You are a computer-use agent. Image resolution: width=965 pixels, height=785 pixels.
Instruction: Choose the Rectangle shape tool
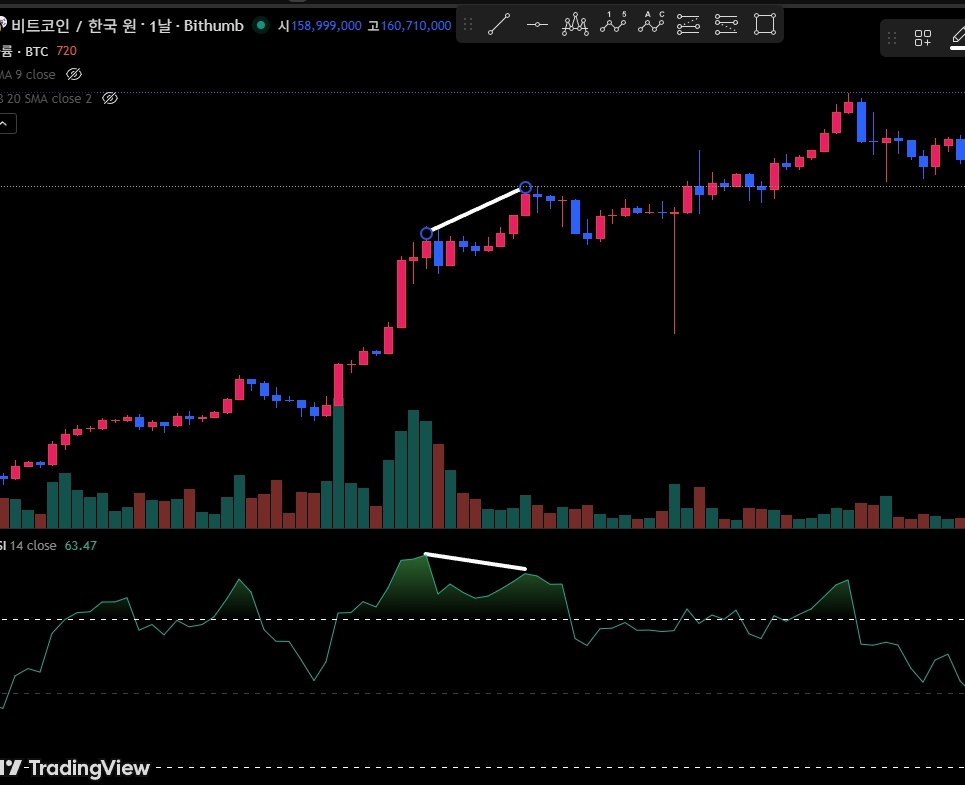tap(765, 25)
